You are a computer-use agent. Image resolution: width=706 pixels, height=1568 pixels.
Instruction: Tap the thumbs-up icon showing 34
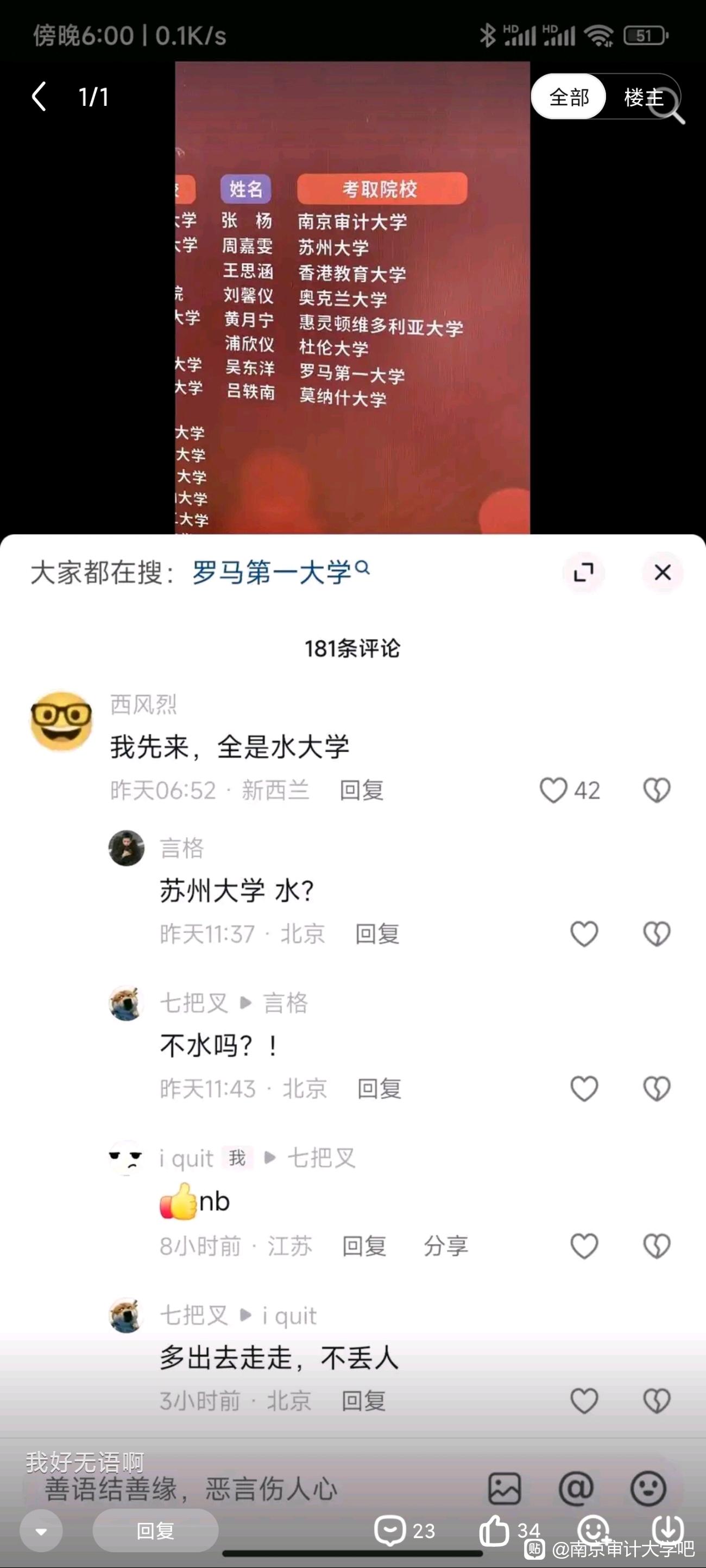[x=509, y=1529]
